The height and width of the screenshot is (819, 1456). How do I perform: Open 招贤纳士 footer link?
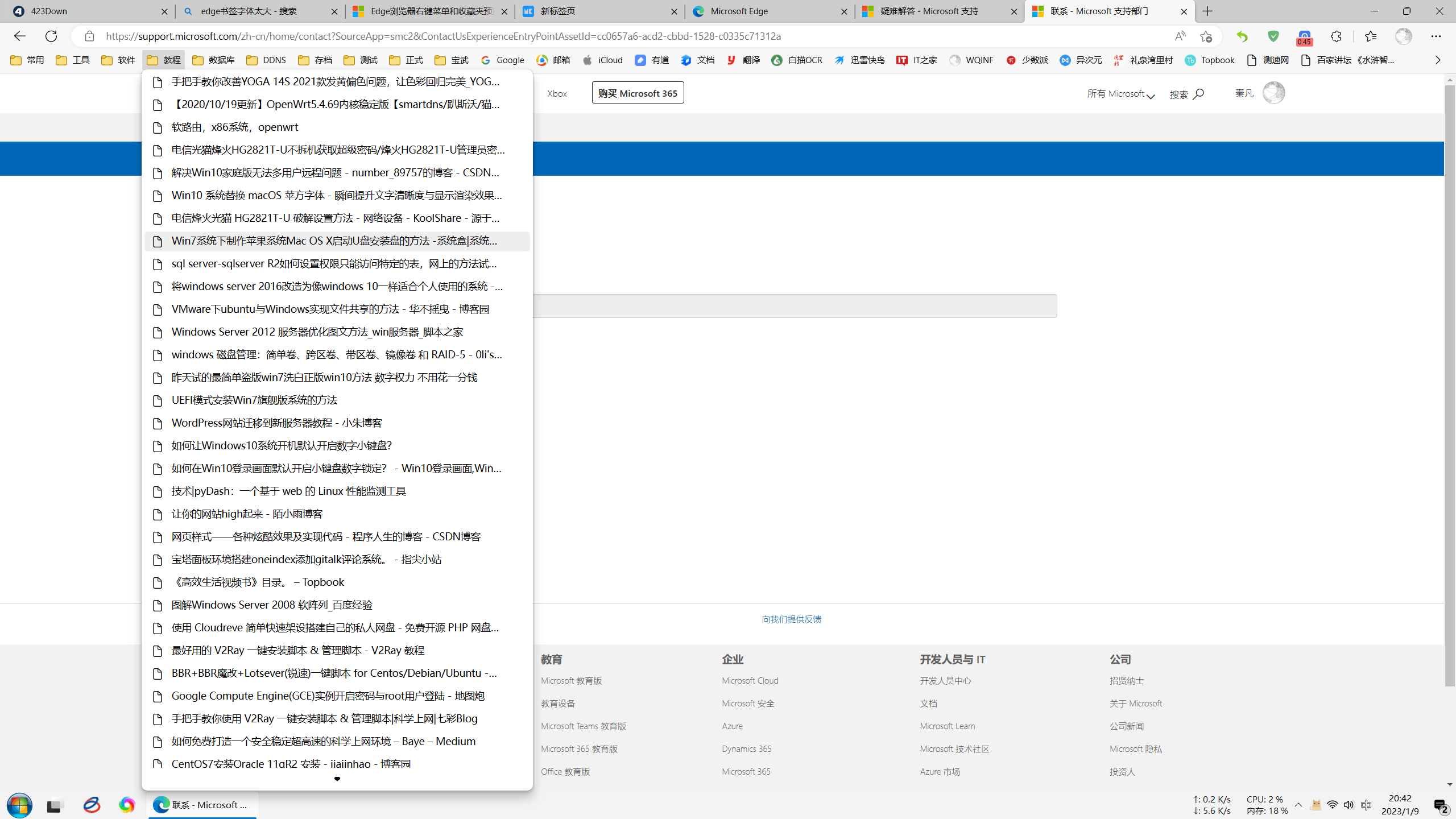coord(1126,681)
